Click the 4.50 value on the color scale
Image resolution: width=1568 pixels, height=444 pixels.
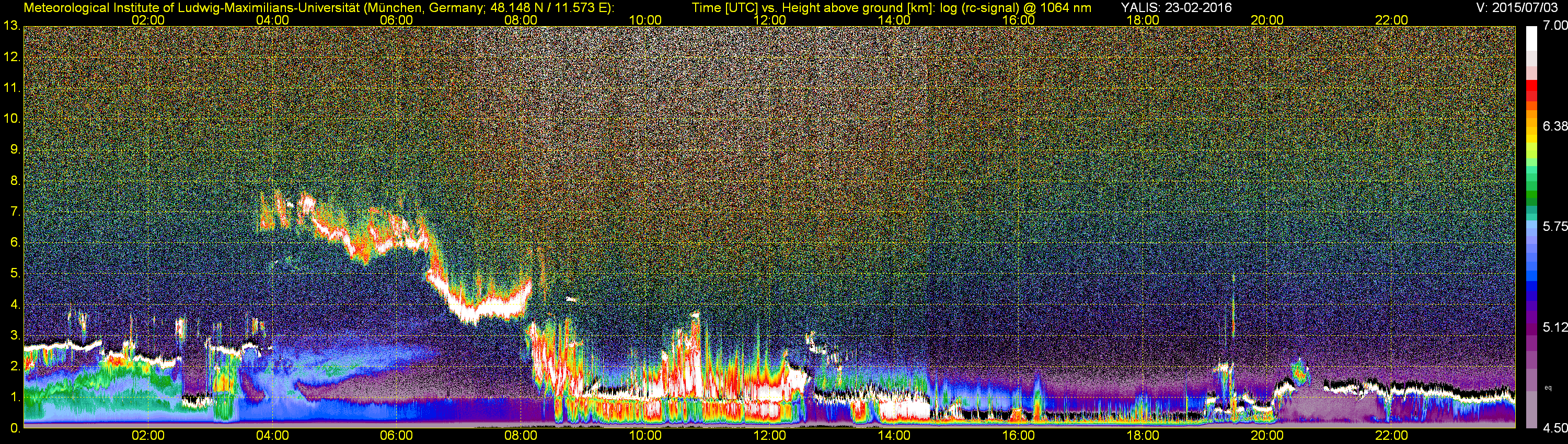tap(1554, 428)
